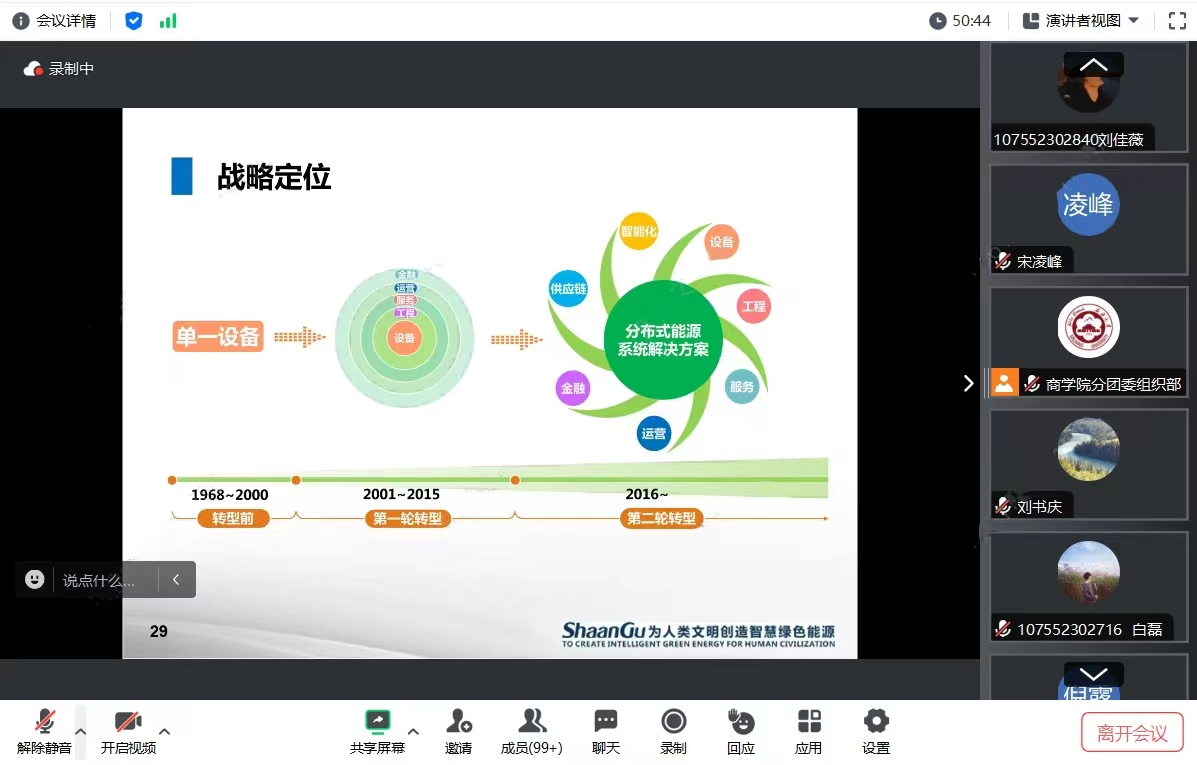Collapse the participant video sidebar arrow
The image size is (1197, 765).
[x=967, y=383]
